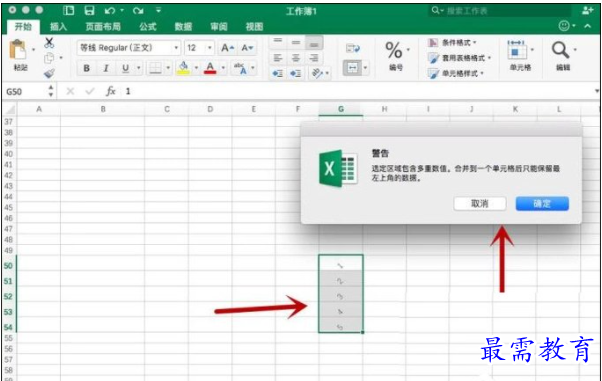602x381 pixels.
Task: Click the Cut scissors icon
Action: (49, 42)
